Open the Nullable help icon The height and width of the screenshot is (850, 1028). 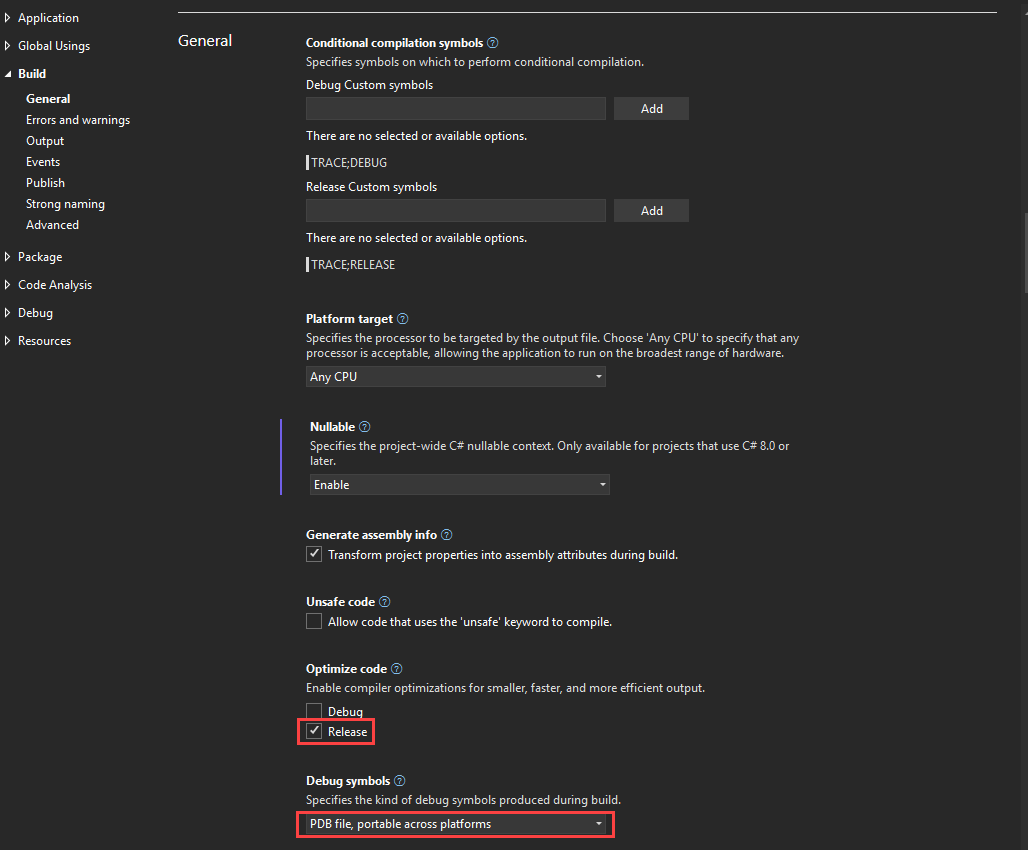(x=364, y=426)
